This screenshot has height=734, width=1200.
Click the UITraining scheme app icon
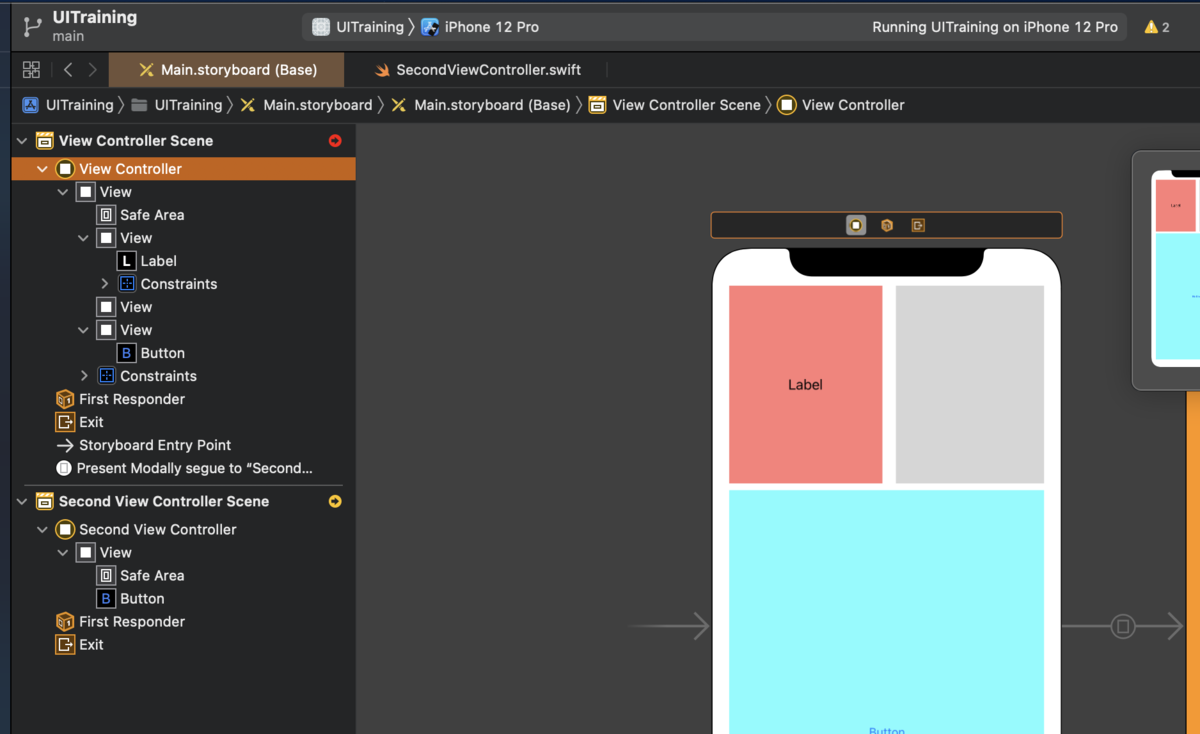[321, 27]
